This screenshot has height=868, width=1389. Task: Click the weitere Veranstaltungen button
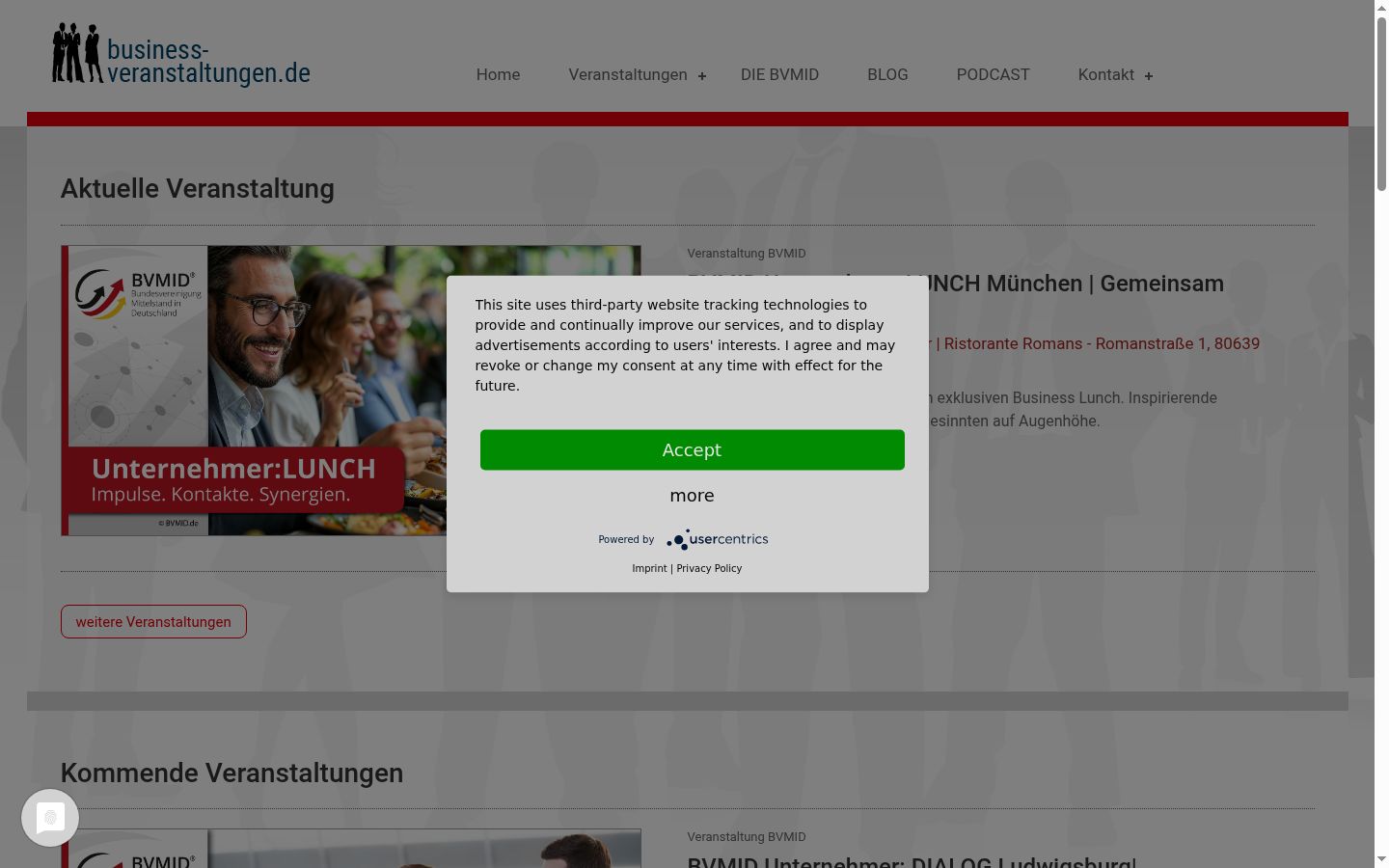153,622
